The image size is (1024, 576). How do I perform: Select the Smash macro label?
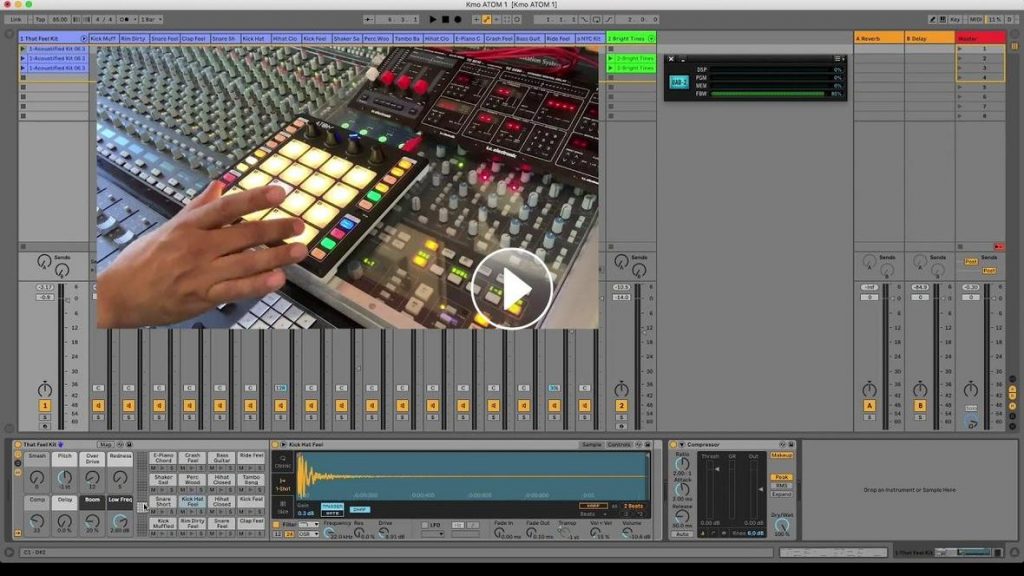click(x=37, y=456)
